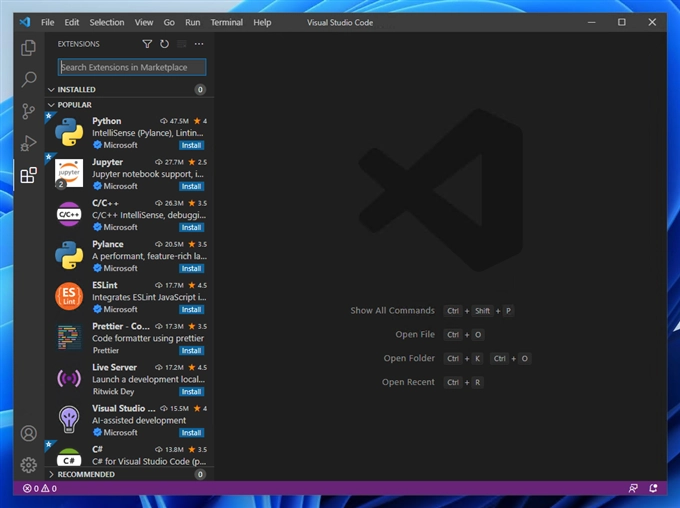Open the errors and warnings status indicator
The image size is (680, 508).
[x=40, y=488]
